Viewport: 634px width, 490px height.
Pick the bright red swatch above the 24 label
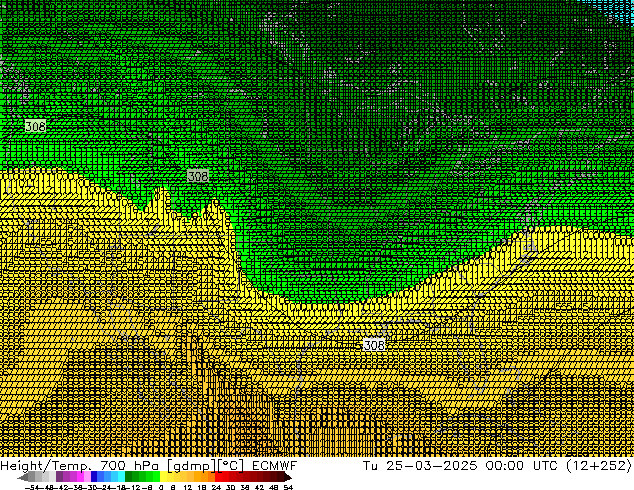click(x=218, y=477)
